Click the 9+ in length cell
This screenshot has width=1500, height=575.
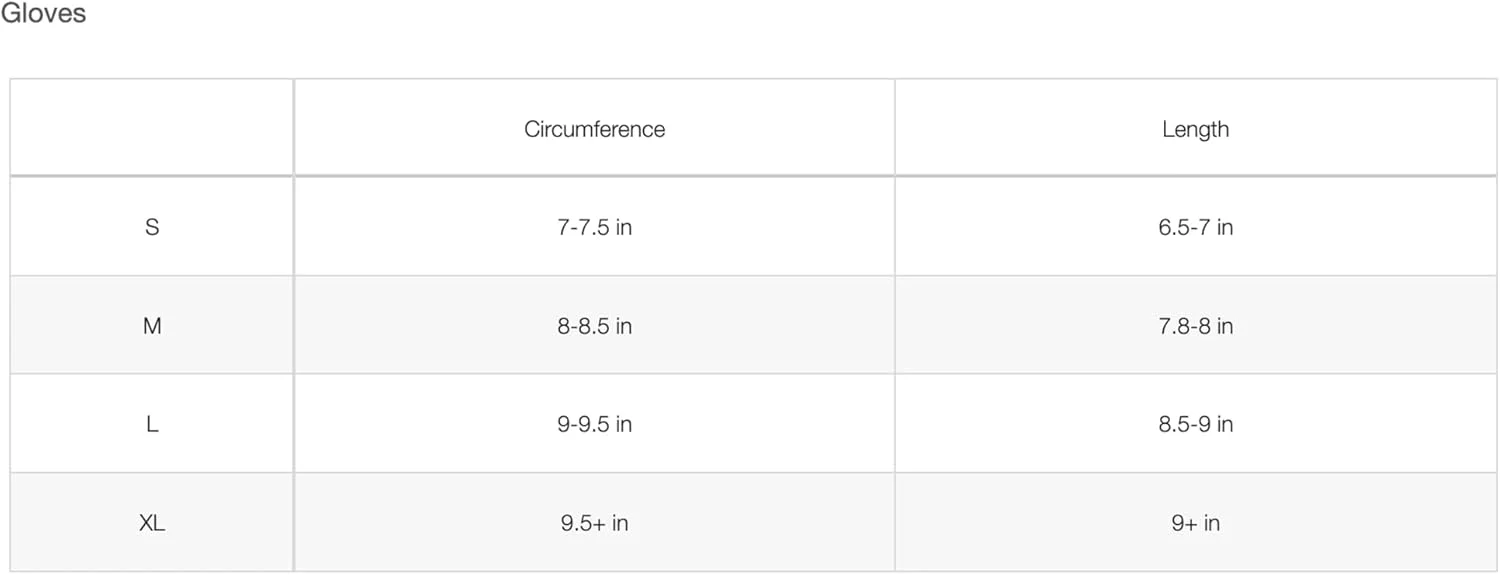coord(1195,523)
